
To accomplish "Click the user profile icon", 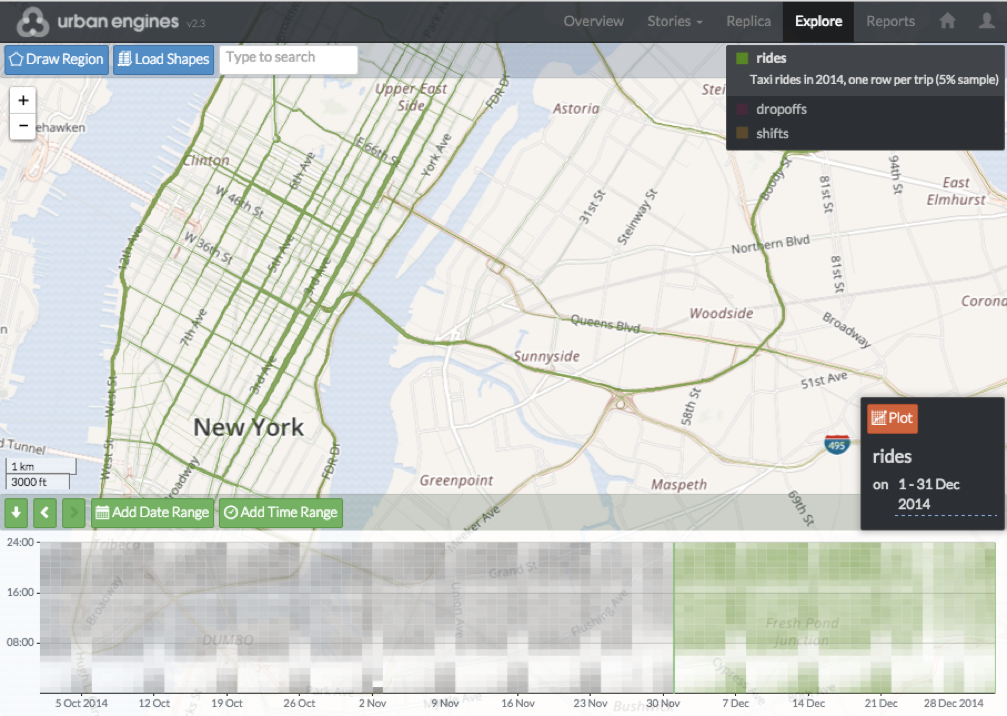I will [x=986, y=21].
